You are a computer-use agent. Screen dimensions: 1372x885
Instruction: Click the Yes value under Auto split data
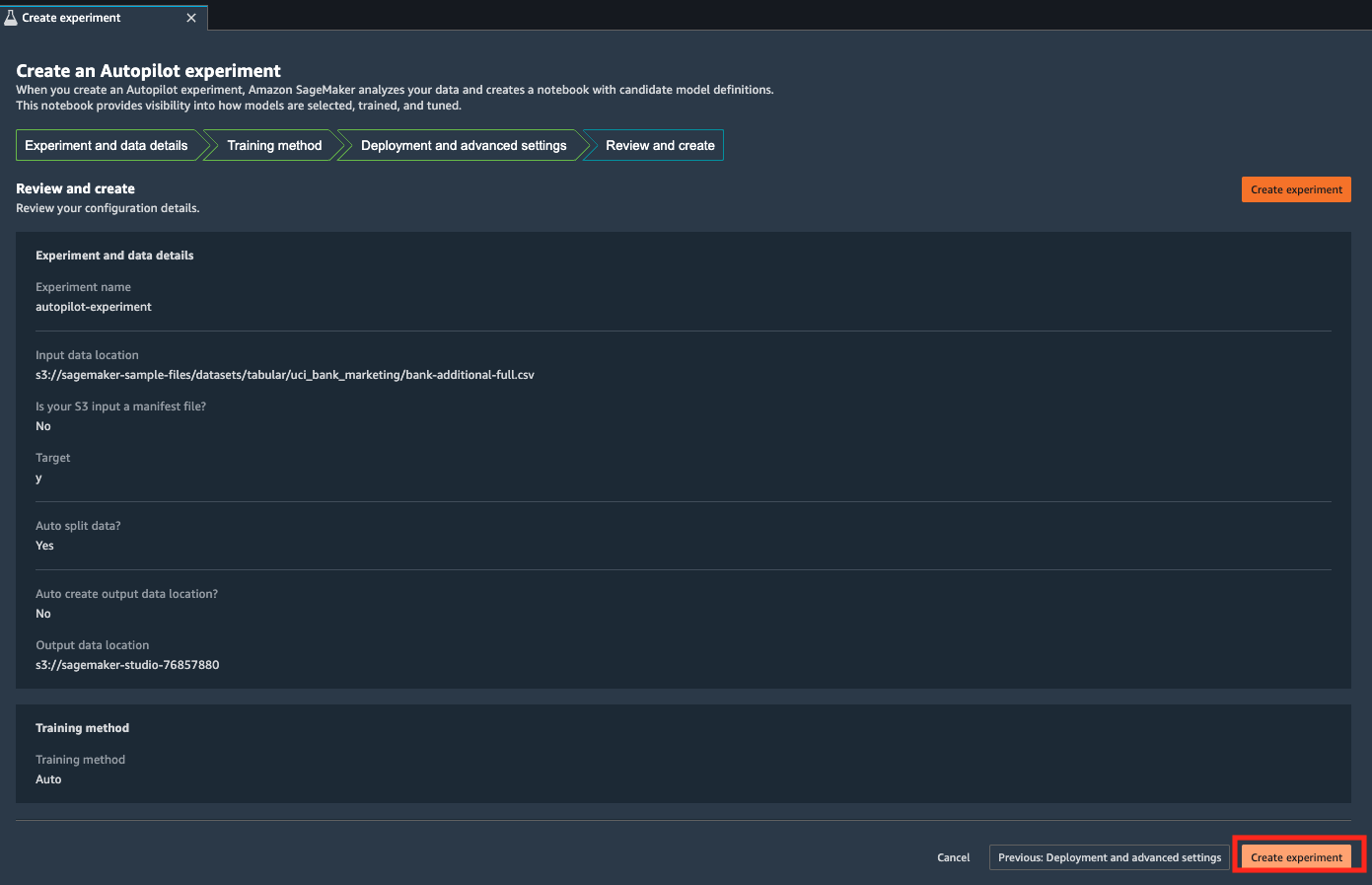[x=44, y=546]
